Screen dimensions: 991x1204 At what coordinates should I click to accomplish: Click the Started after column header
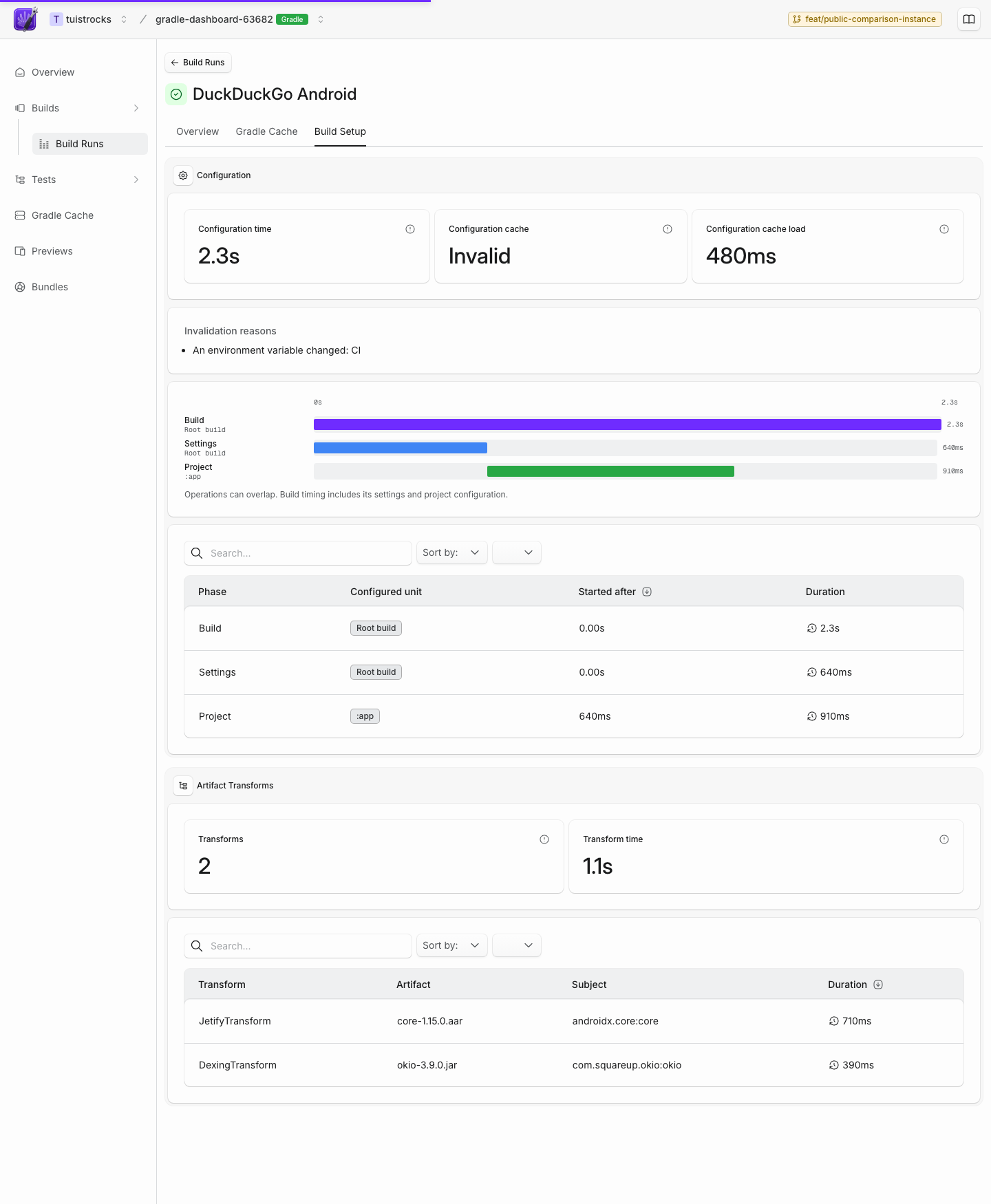[x=607, y=592]
